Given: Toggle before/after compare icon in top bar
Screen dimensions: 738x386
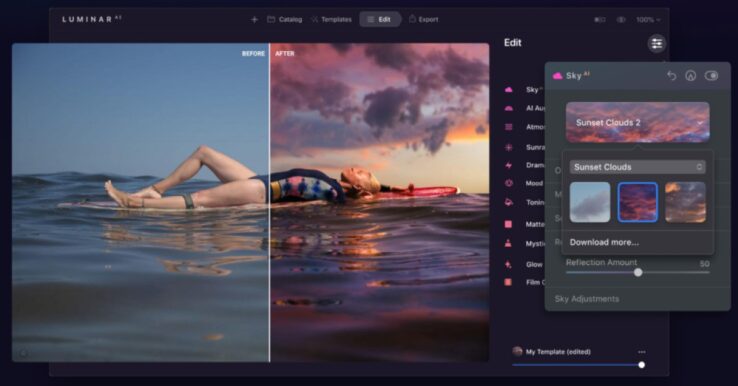Looking at the screenshot, I should point(600,20).
